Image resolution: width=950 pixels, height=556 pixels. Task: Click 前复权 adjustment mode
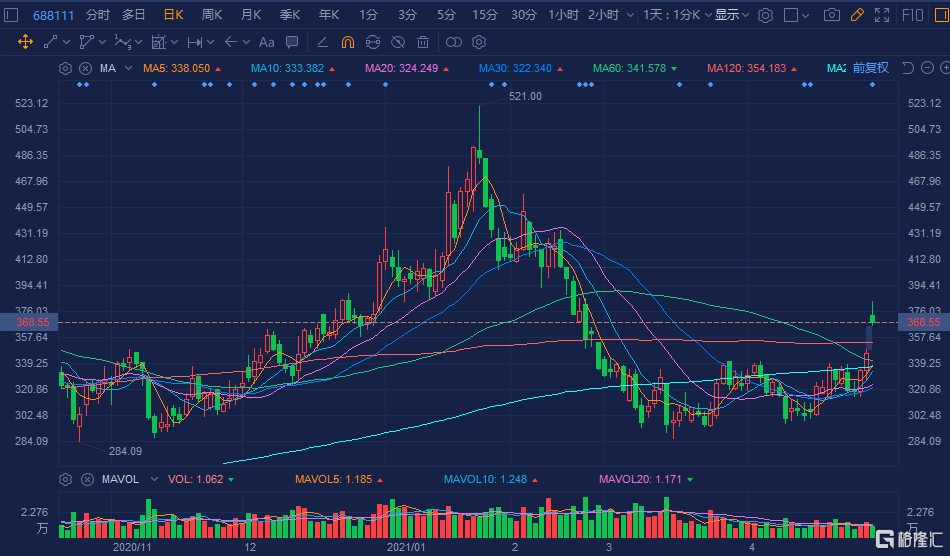pyautogui.click(x=870, y=68)
